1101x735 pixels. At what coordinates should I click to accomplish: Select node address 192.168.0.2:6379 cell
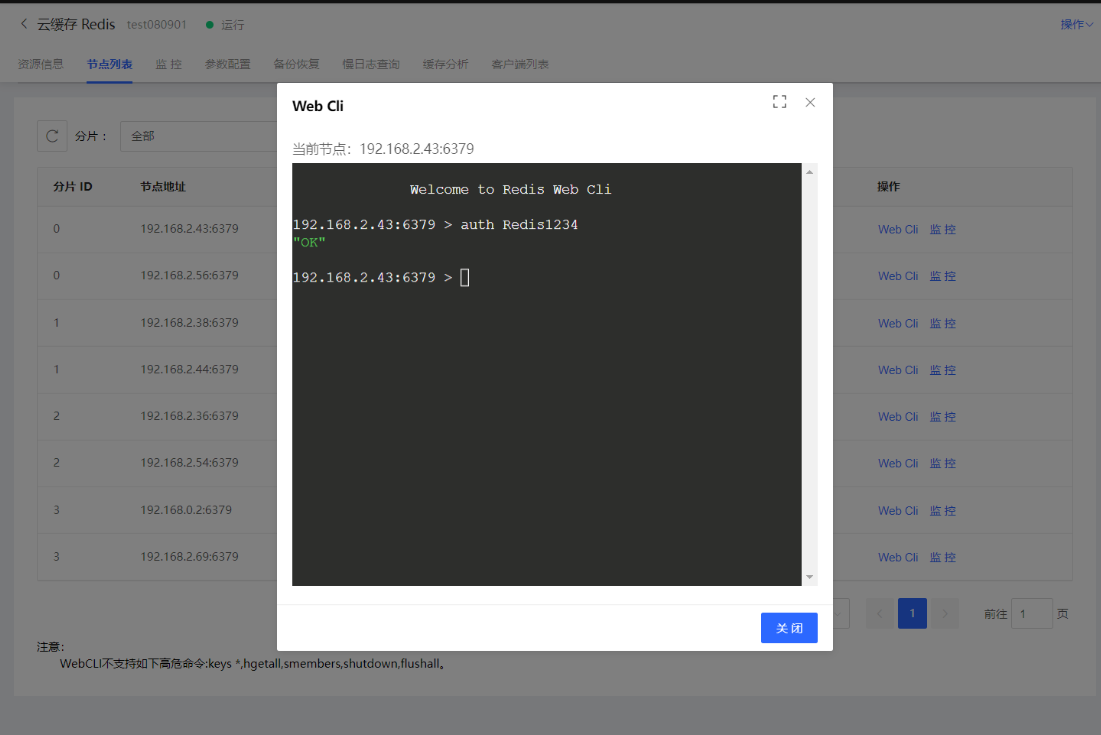click(186, 510)
